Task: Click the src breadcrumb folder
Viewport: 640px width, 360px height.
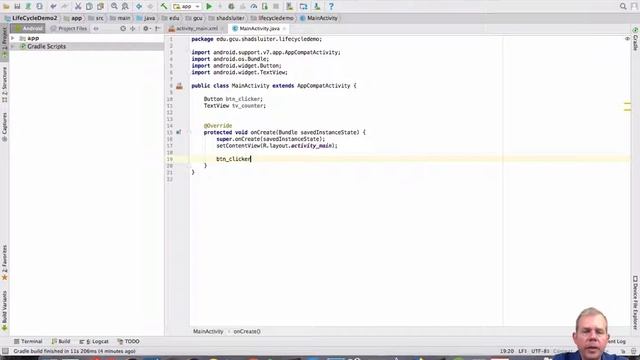Action: pos(96,18)
